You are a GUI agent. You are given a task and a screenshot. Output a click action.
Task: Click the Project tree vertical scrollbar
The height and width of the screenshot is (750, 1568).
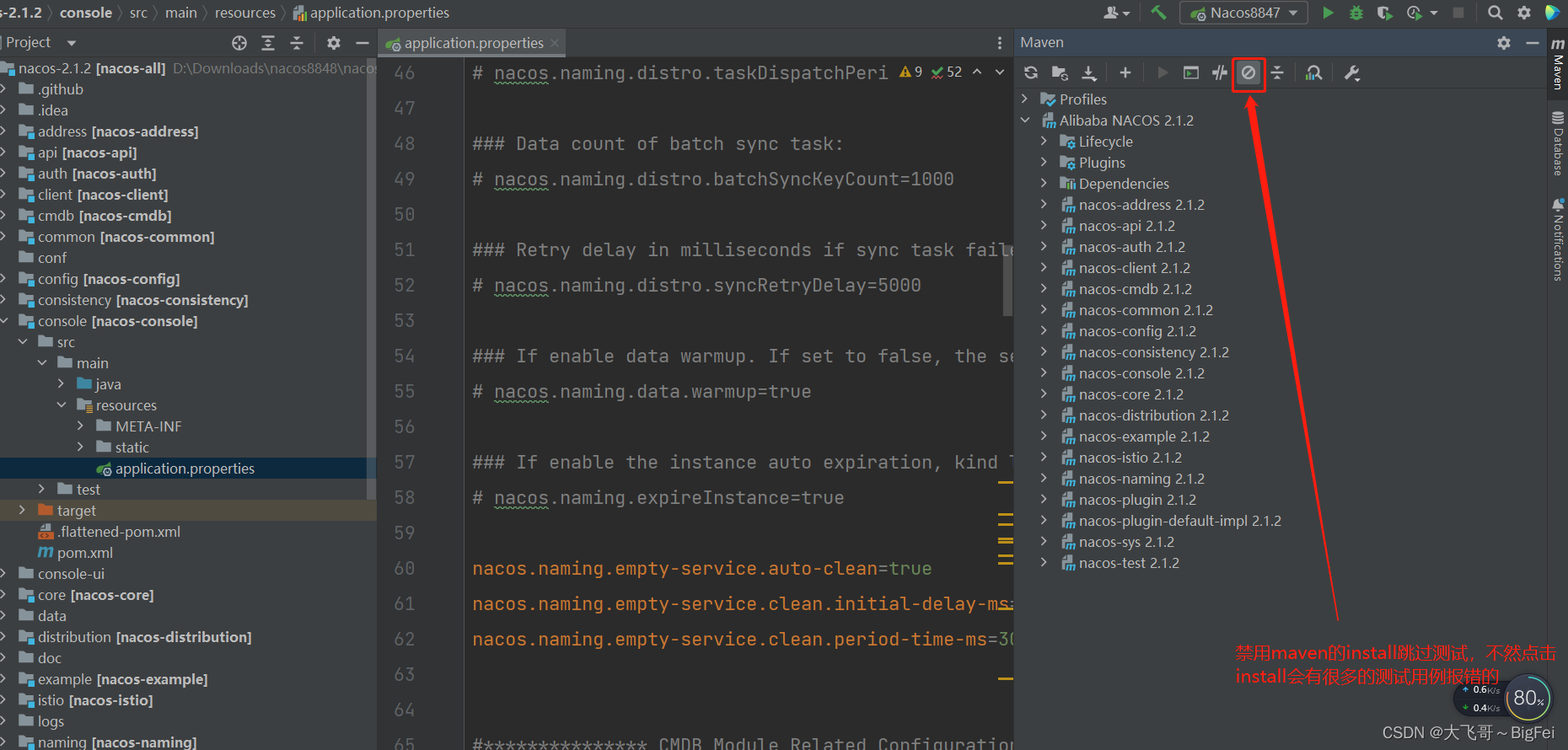372,278
